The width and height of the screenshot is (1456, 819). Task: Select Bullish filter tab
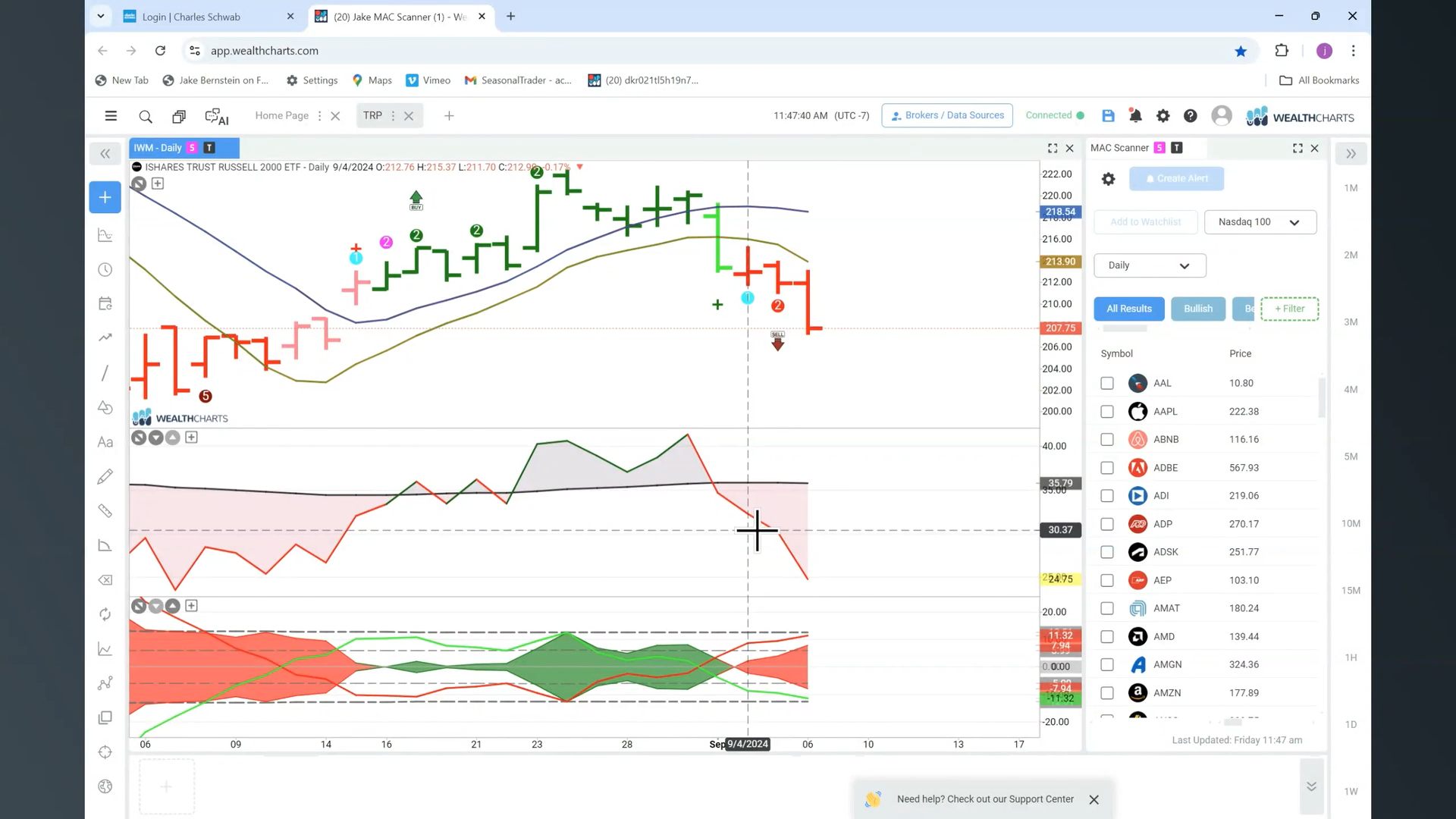pyautogui.click(x=1198, y=309)
